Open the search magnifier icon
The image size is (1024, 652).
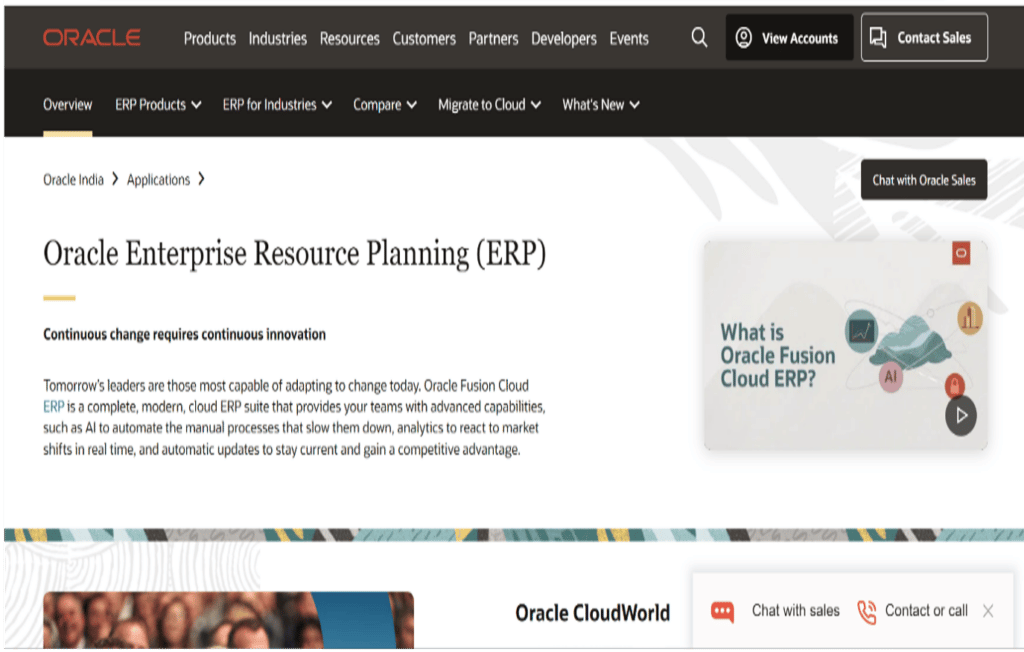click(699, 38)
